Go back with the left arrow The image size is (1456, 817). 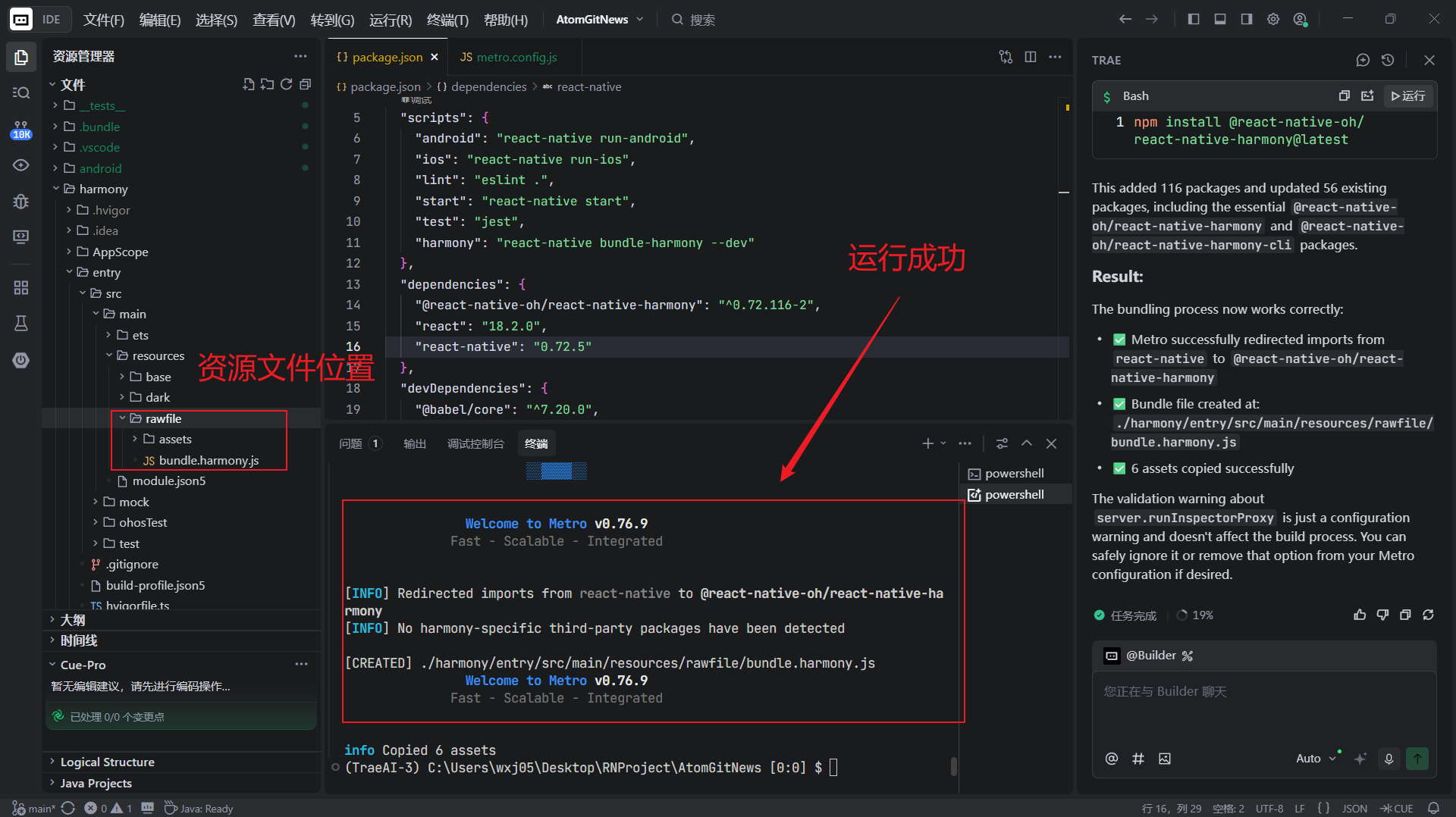(1125, 19)
